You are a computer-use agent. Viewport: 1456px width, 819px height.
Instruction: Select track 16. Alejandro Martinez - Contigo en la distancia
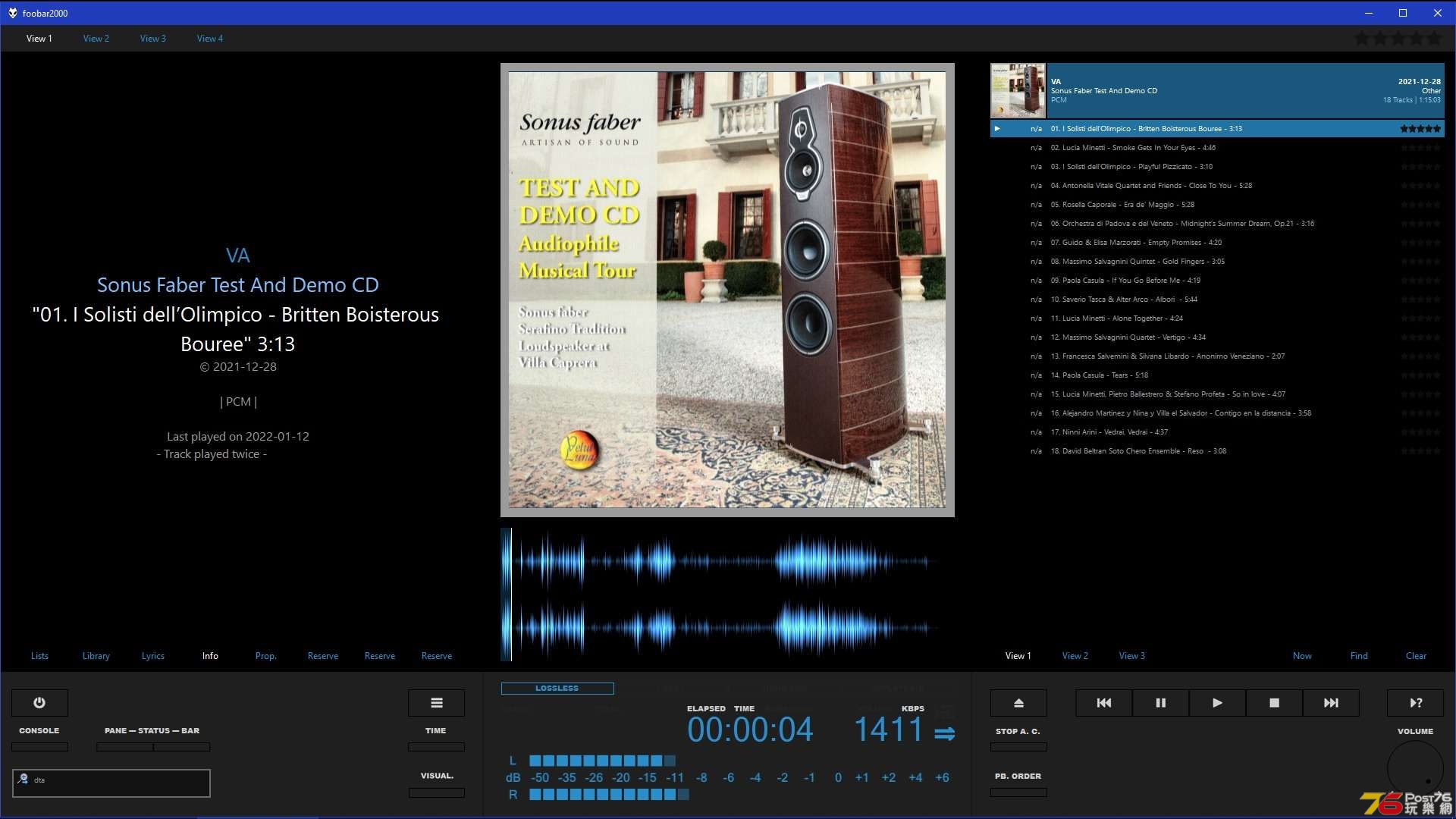click(x=1217, y=413)
